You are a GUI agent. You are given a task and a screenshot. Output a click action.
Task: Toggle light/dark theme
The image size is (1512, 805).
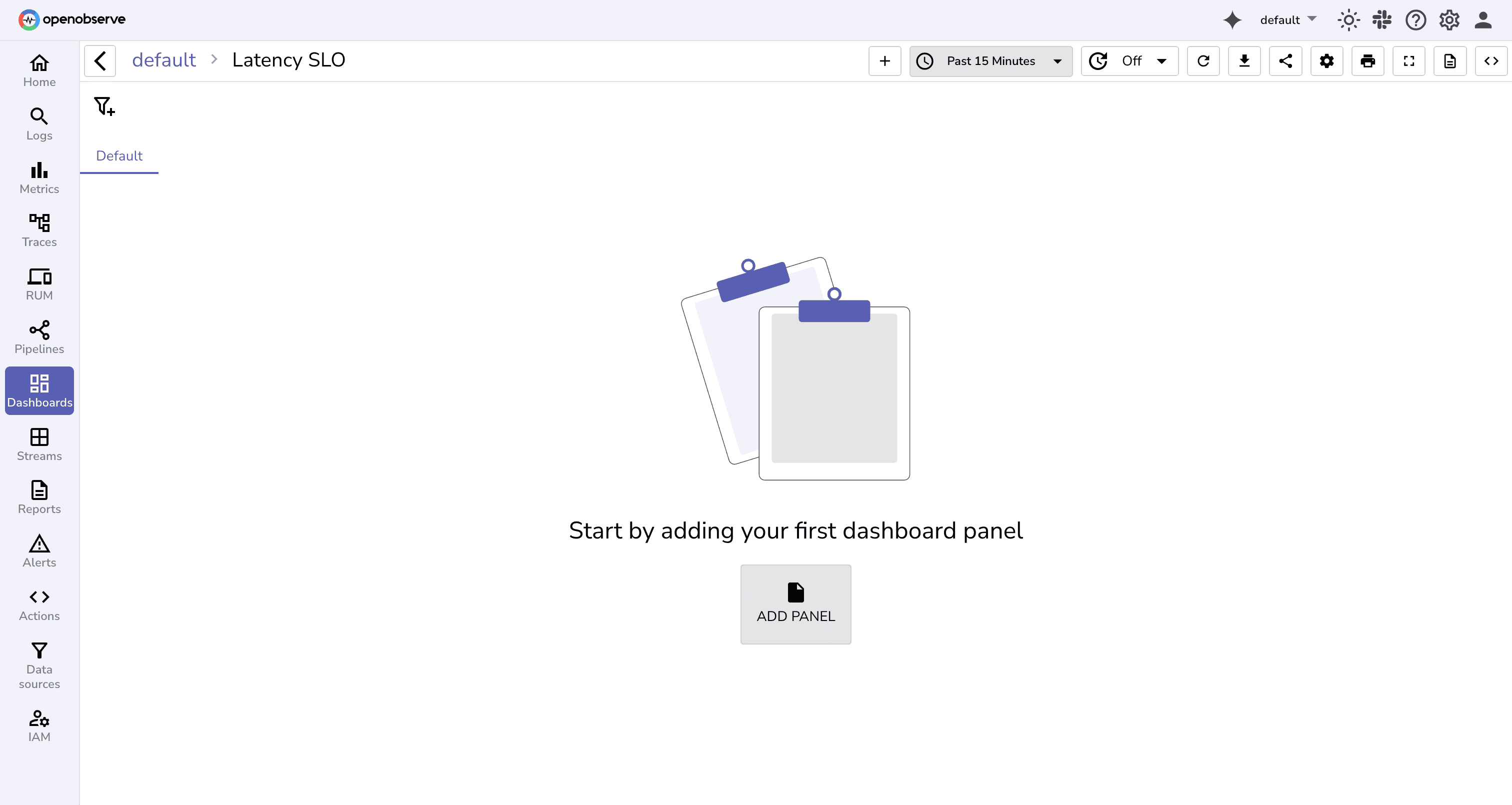tap(1348, 19)
